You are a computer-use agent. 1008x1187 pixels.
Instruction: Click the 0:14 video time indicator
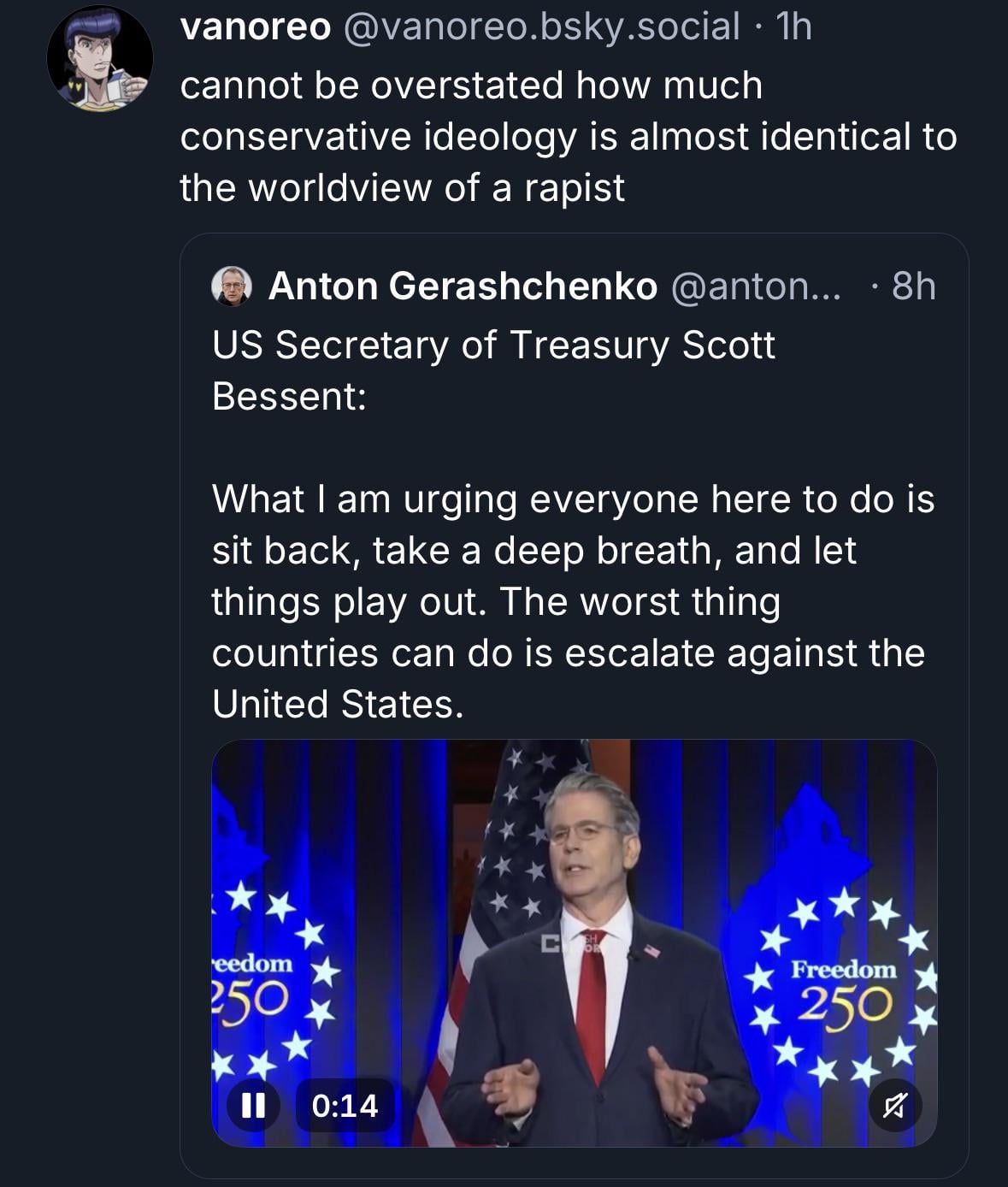345,1106
